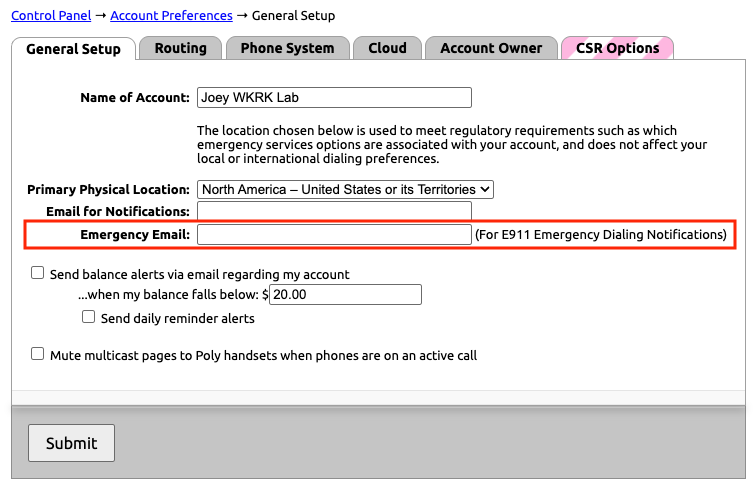Viewport: 753px width, 491px height.
Task: Expand the Primary Physical Location dropdown
Action: pos(345,189)
